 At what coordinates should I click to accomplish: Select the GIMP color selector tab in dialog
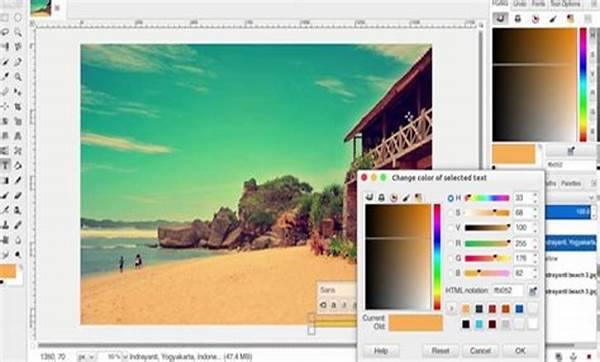tap(369, 197)
